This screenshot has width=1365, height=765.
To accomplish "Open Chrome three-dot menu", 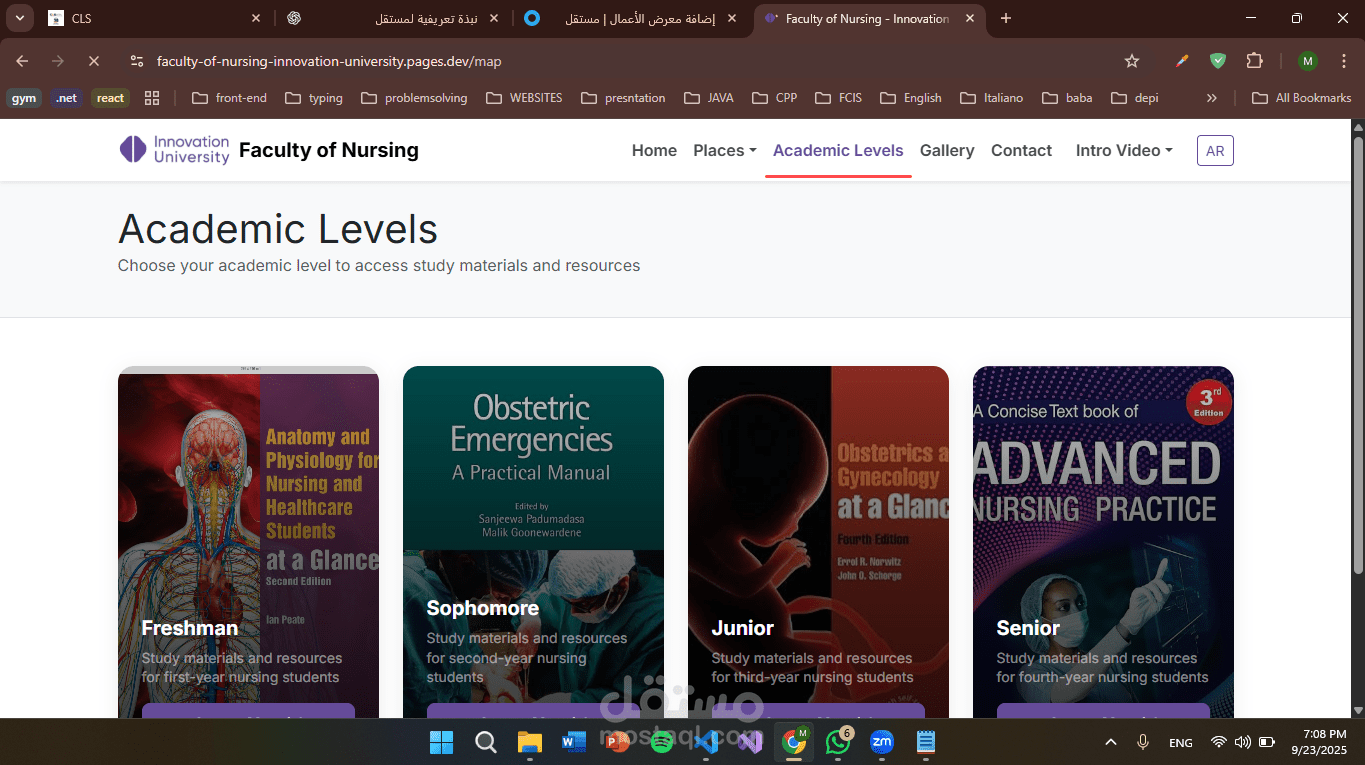I will tap(1343, 61).
